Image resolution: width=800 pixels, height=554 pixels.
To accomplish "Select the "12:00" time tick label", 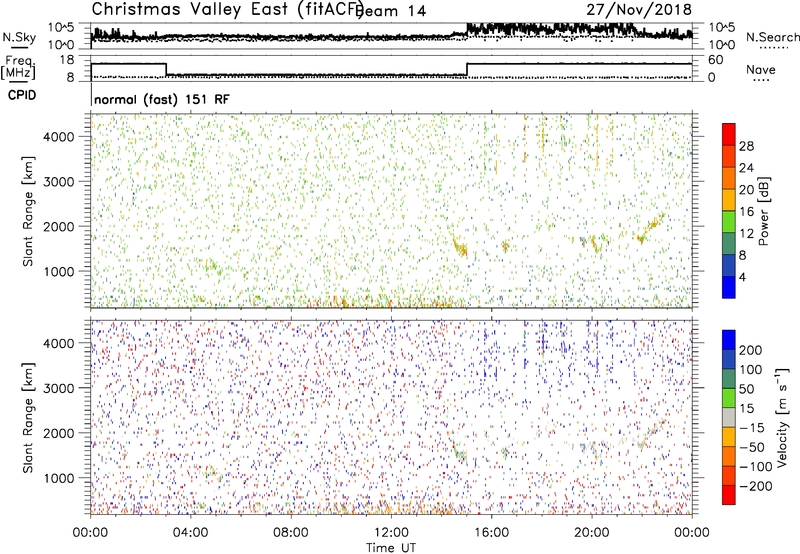I will click(x=391, y=533).
